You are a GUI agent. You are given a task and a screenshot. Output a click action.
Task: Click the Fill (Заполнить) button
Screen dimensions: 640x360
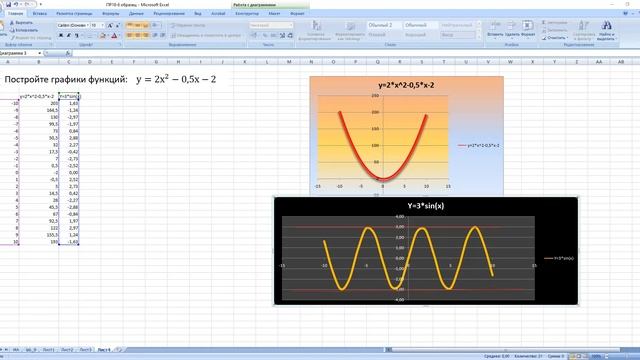(554, 30)
